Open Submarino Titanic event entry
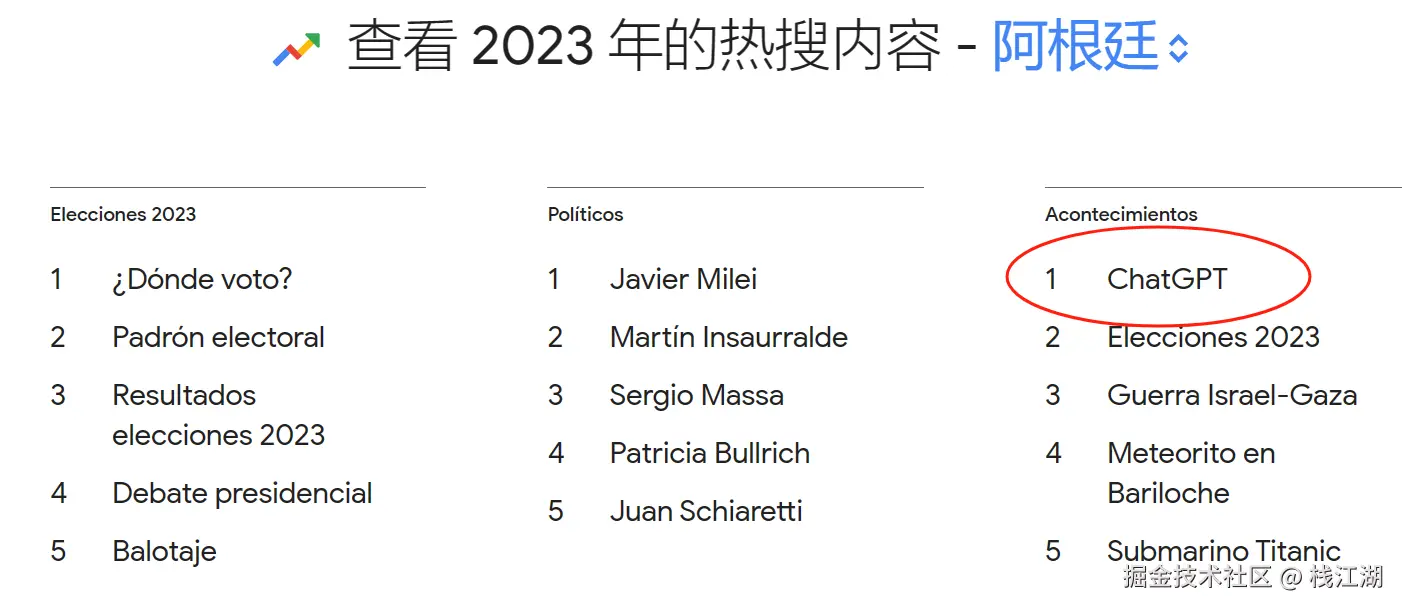Screen dimensions: 1402x609 point(1223,551)
